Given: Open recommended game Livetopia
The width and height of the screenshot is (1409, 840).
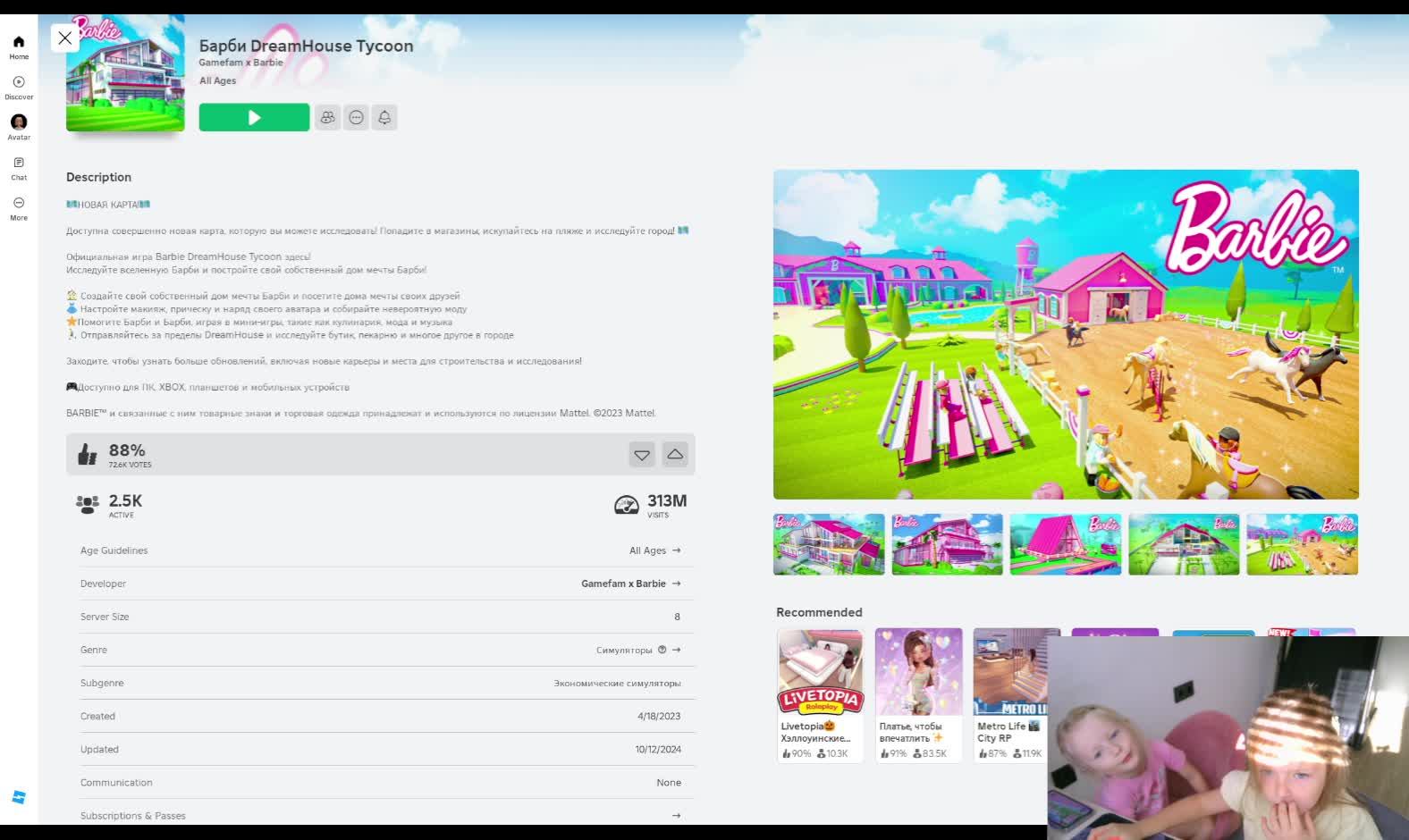Looking at the screenshot, I should pos(821,694).
